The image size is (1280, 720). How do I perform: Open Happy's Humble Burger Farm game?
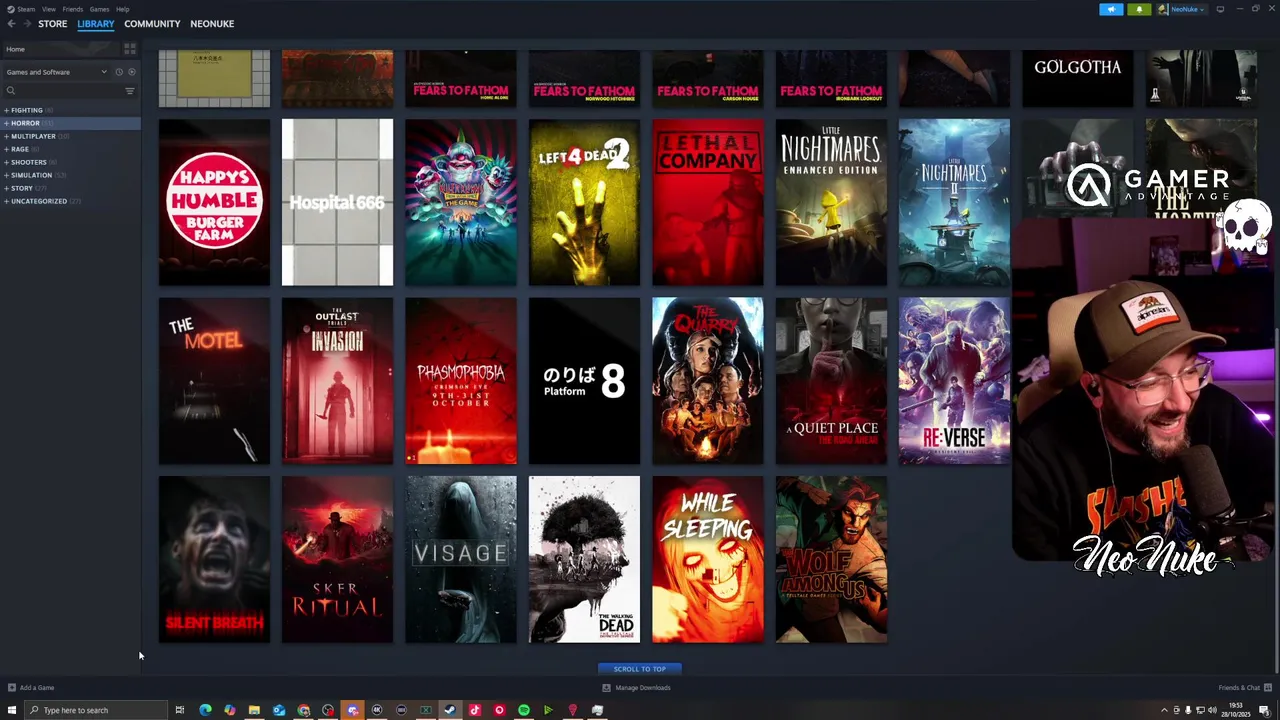[x=214, y=202]
